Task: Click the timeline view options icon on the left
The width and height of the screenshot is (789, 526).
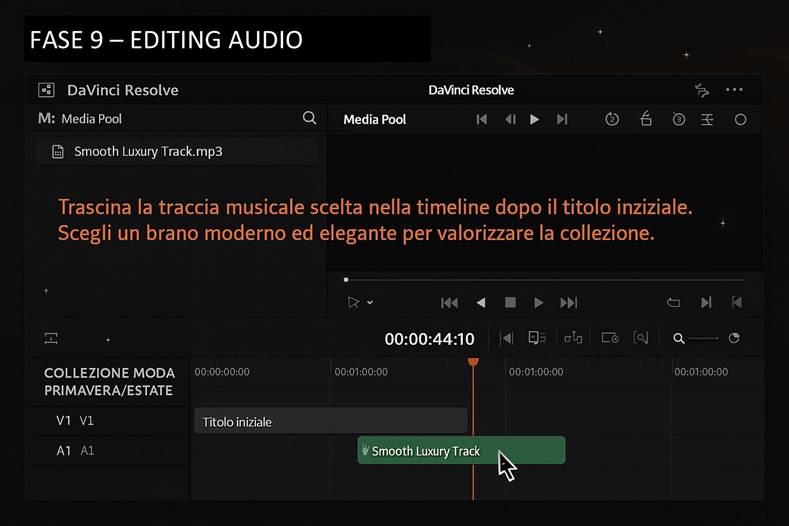Action: [x=51, y=338]
